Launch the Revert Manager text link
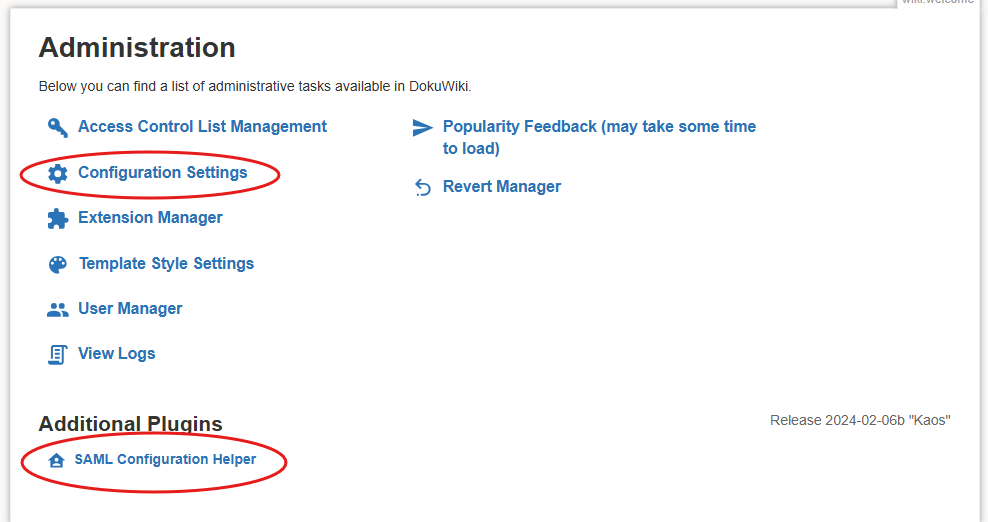 [x=501, y=187]
